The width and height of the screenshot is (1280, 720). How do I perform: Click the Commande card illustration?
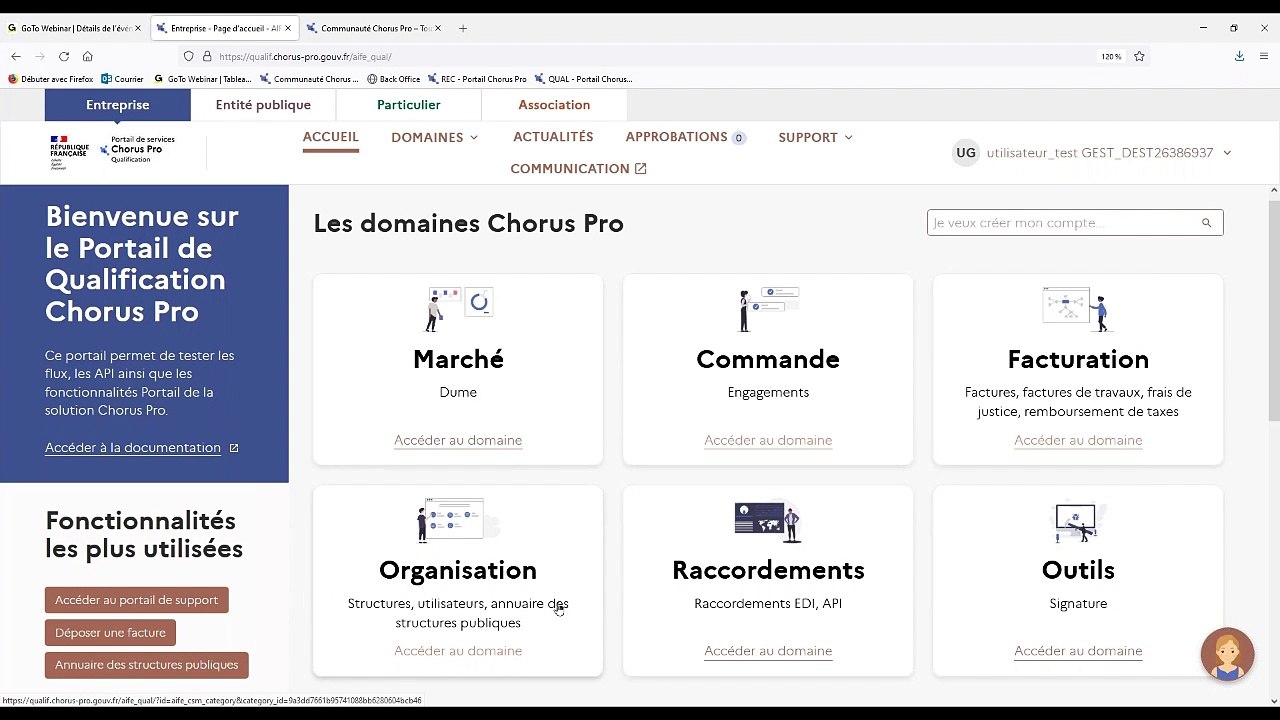(768, 309)
